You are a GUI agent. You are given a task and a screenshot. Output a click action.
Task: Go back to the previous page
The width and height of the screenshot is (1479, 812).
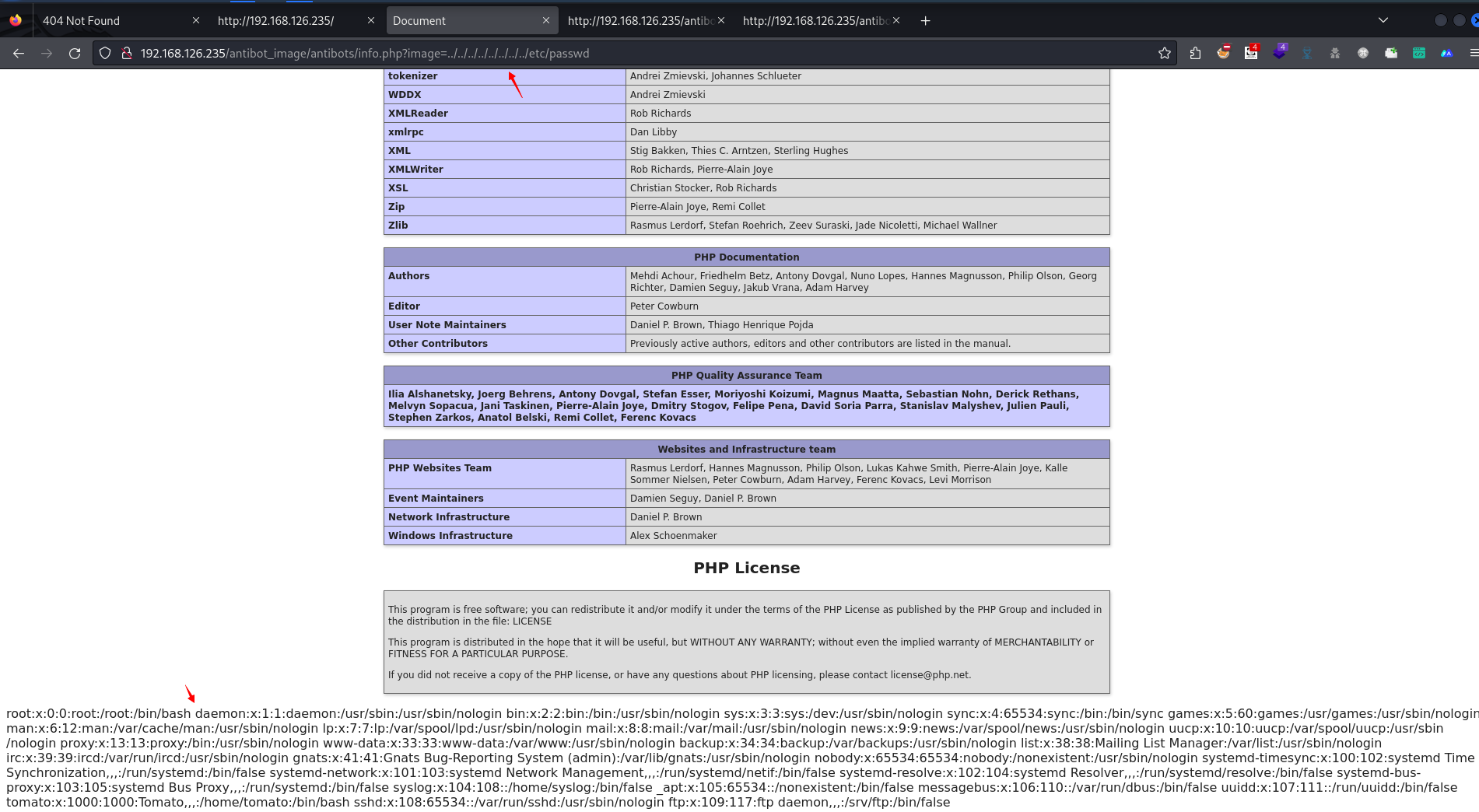pos(19,54)
